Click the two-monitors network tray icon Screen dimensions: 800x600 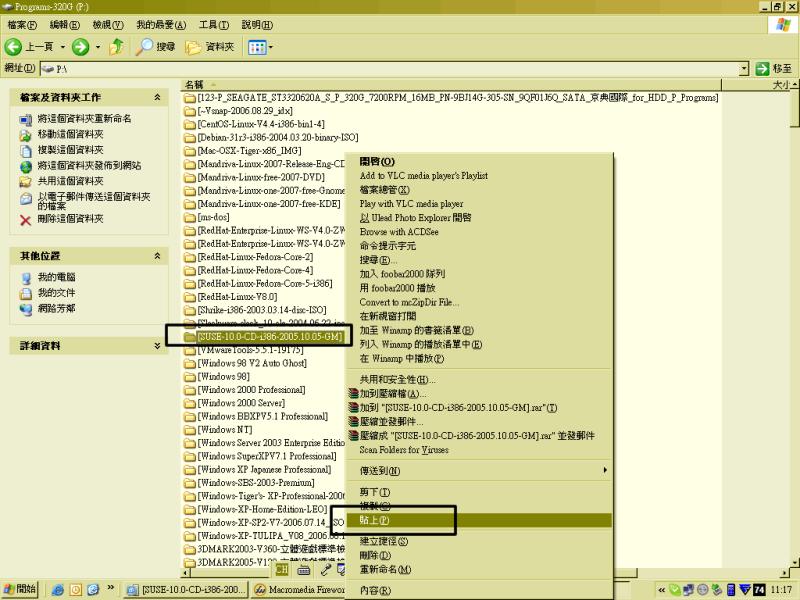coord(689,590)
